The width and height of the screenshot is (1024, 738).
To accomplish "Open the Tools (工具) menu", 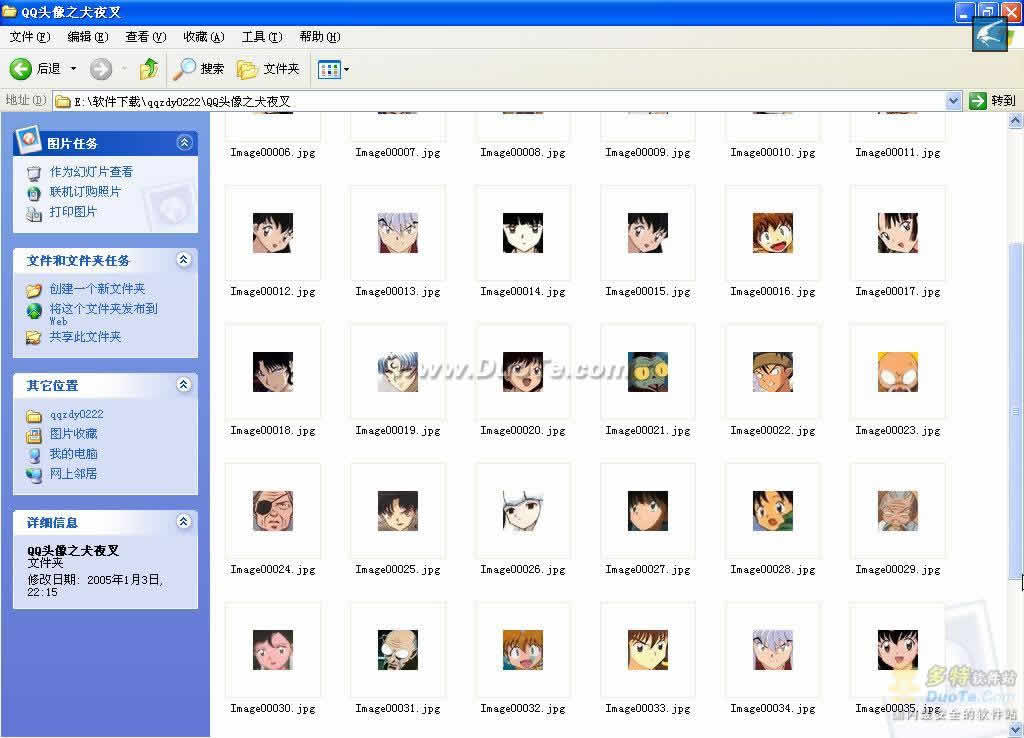I will pos(262,37).
